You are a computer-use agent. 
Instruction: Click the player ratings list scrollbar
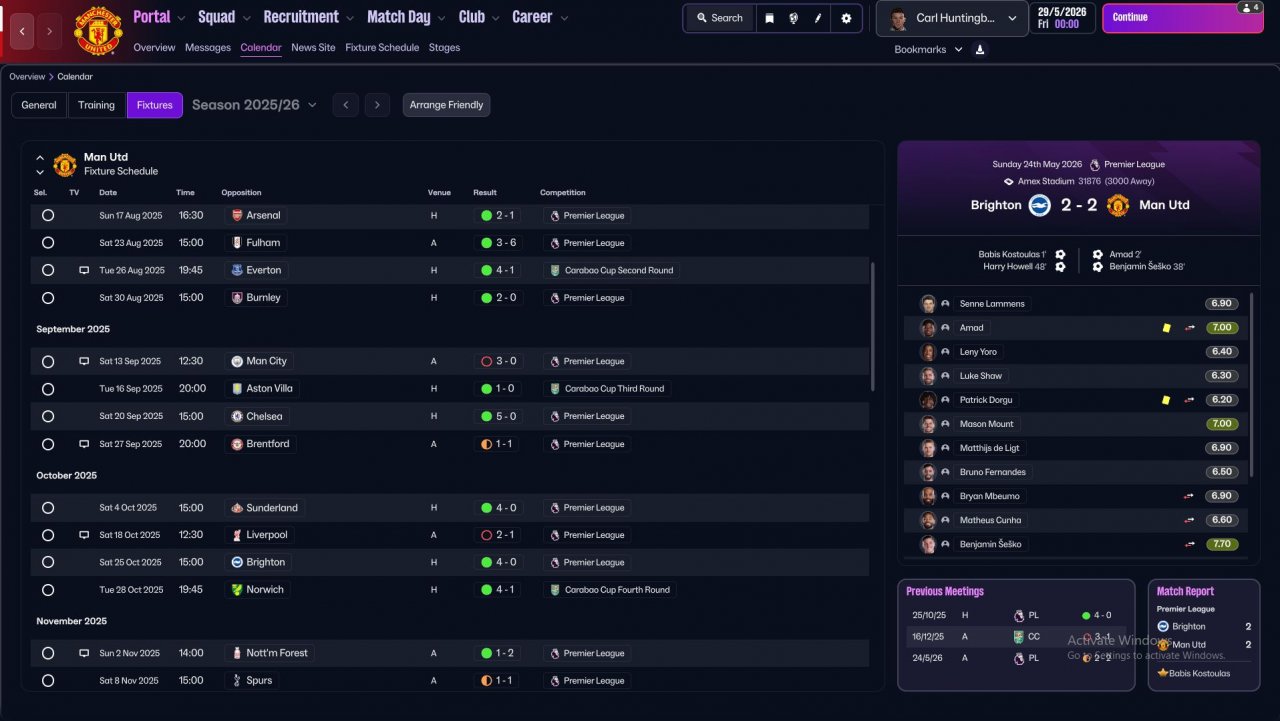click(1251, 384)
